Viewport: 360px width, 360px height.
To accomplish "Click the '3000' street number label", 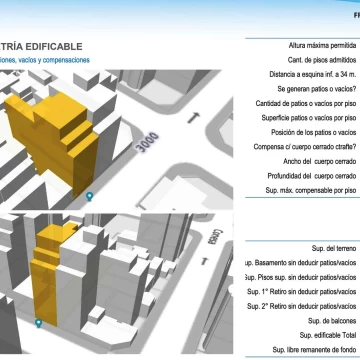I will [148, 143].
